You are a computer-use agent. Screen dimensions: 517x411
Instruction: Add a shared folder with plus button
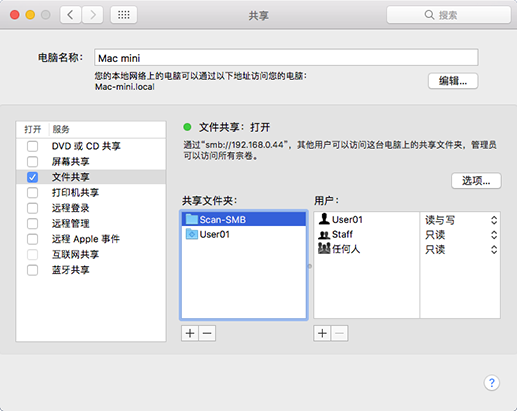[190, 333]
